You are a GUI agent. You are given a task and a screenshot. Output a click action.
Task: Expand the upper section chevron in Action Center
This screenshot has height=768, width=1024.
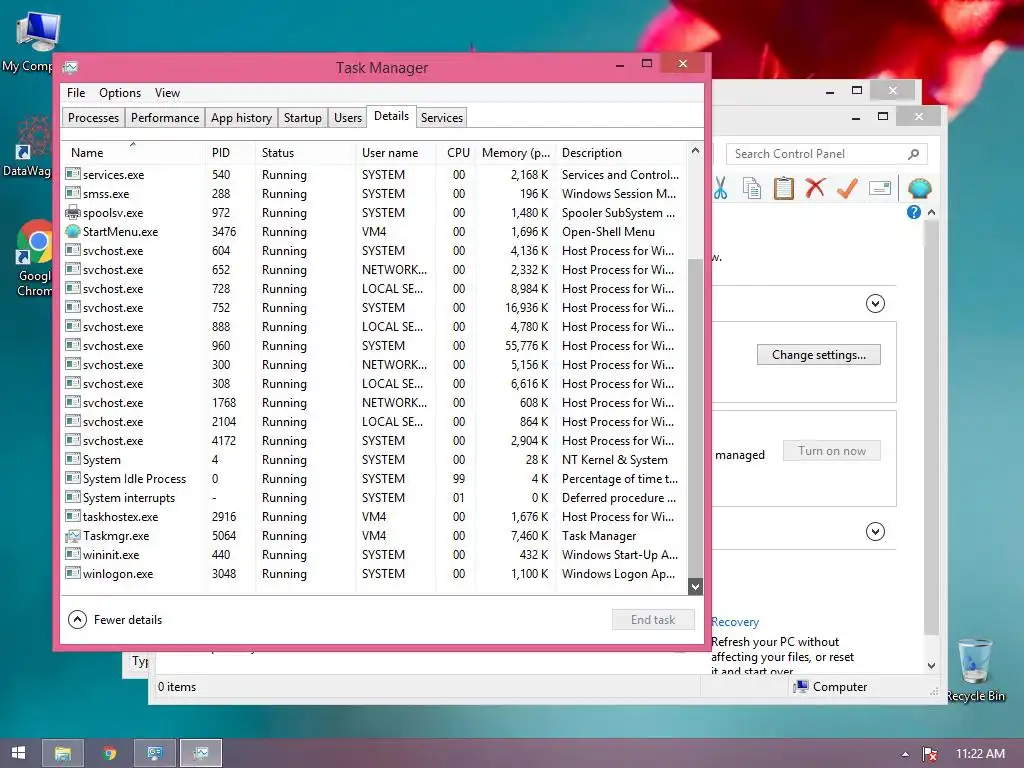875,304
